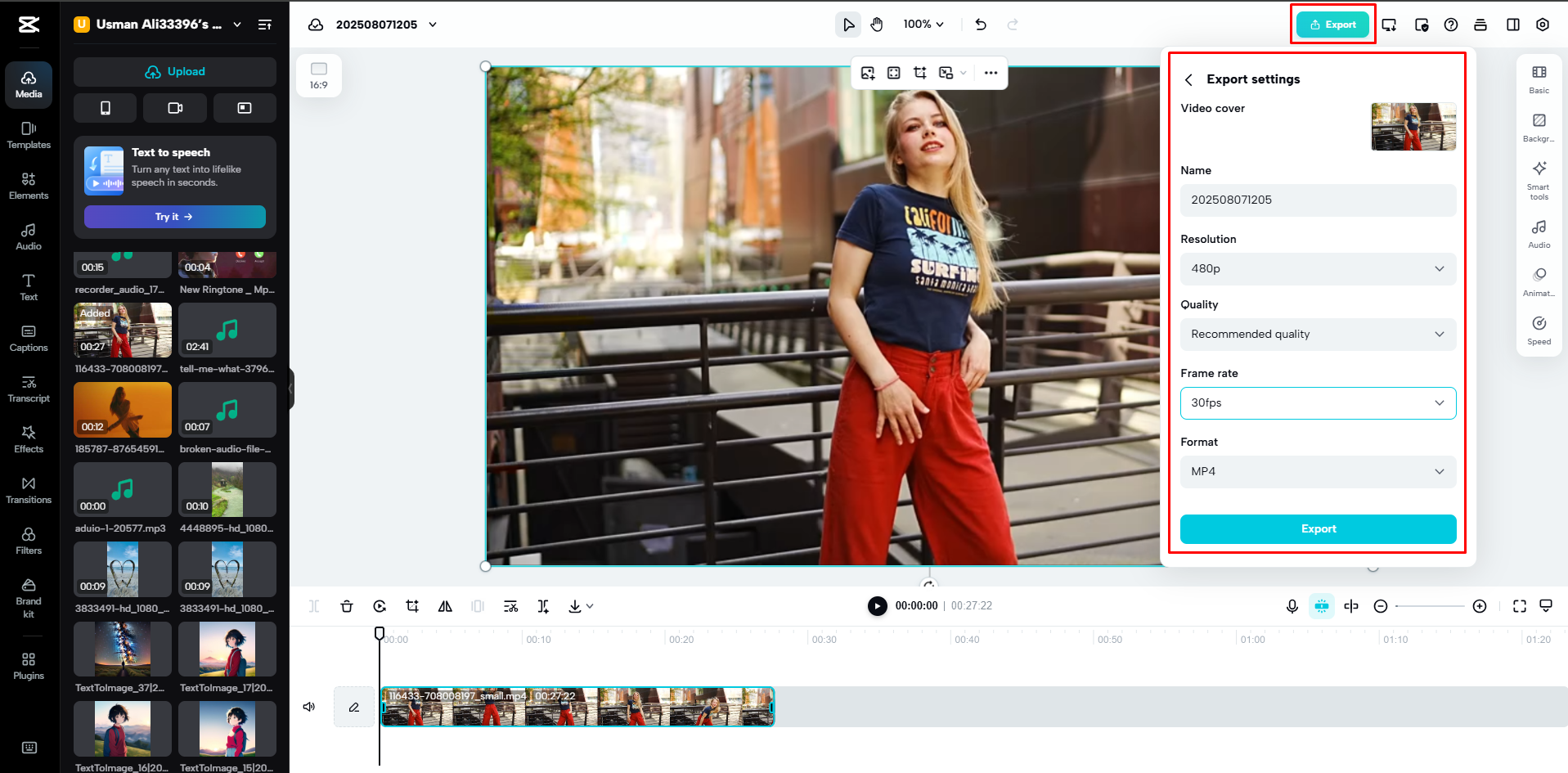Open the Effects panel in the left sidebar
Image resolution: width=1568 pixels, height=773 pixels.
[x=29, y=441]
